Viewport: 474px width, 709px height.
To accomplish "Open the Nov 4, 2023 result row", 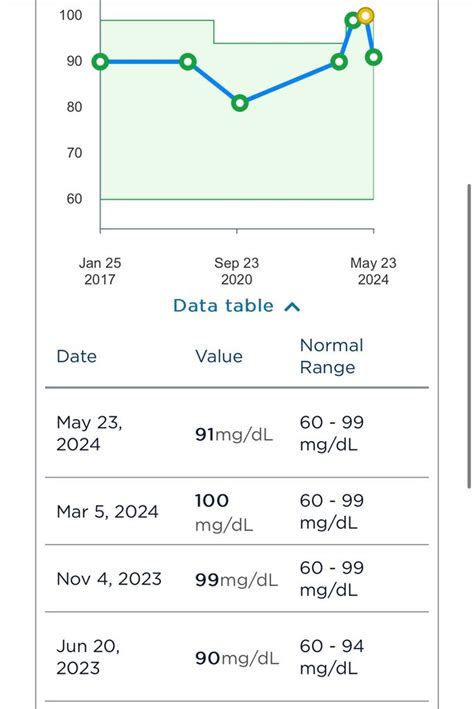I will (237, 579).
